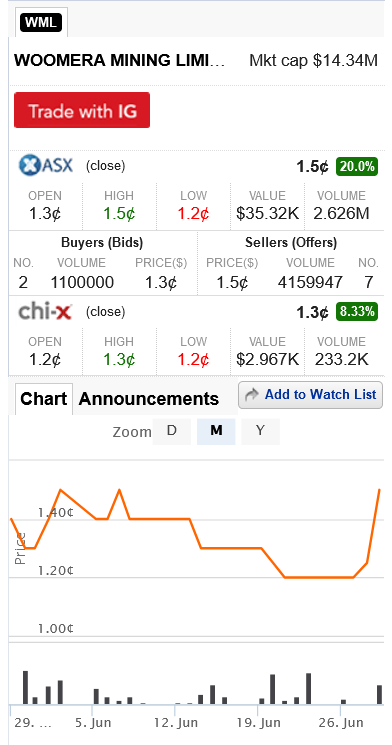The width and height of the screenshot is (392, 745).
Task: Add WML to Watch List
Action: [310, 394]
